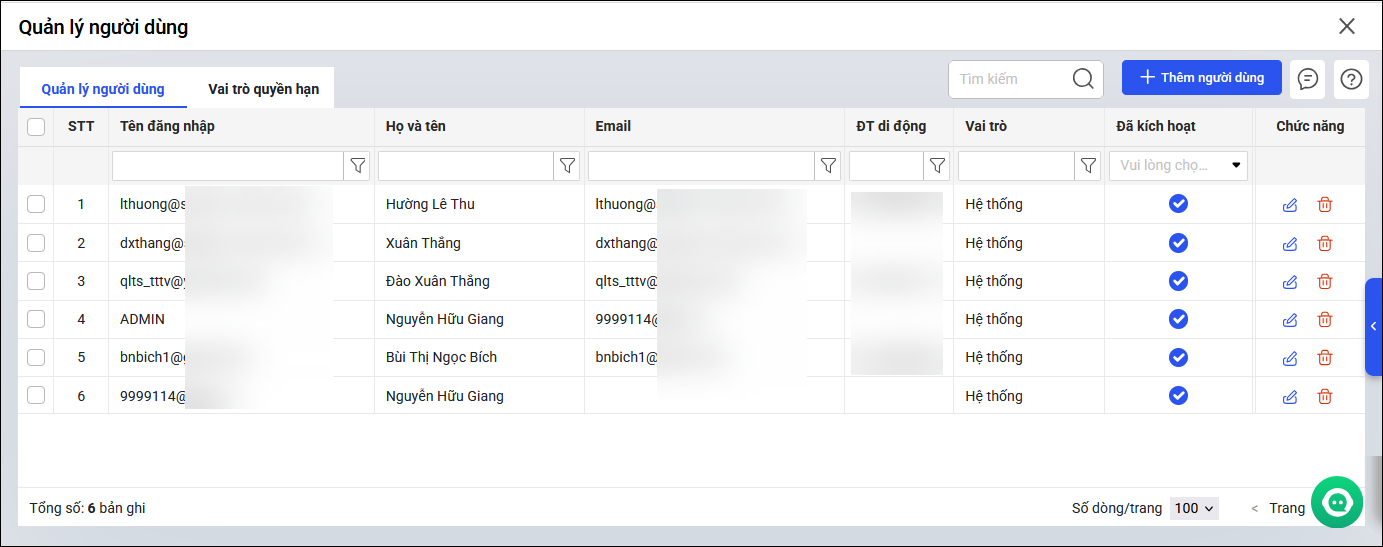The image size is (1383, 547).
Task: Sort by Tên đăng nhập column header
Action: pos(167,127)
